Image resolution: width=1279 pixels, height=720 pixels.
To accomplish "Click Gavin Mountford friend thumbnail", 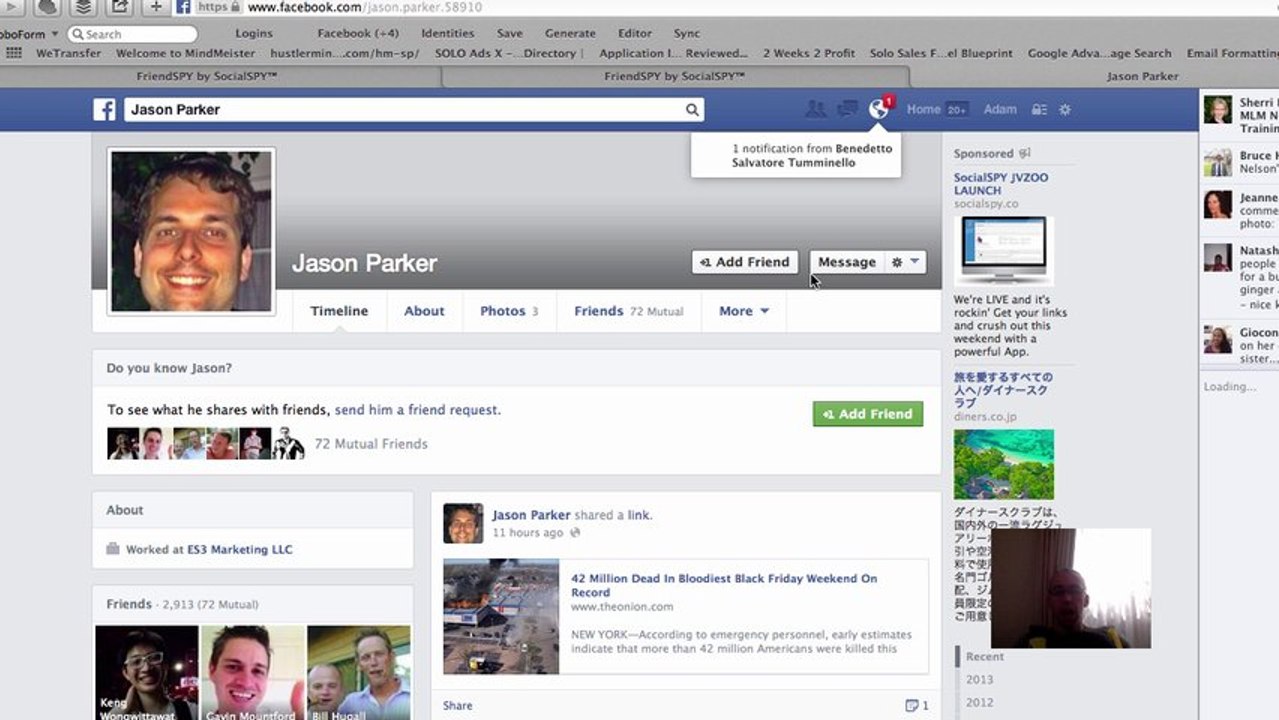I will point(253,673).
